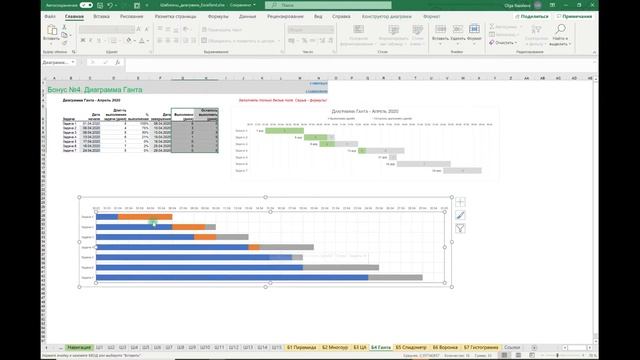Toggle Italic formatting (К)
640x360 pixels.
91,40
